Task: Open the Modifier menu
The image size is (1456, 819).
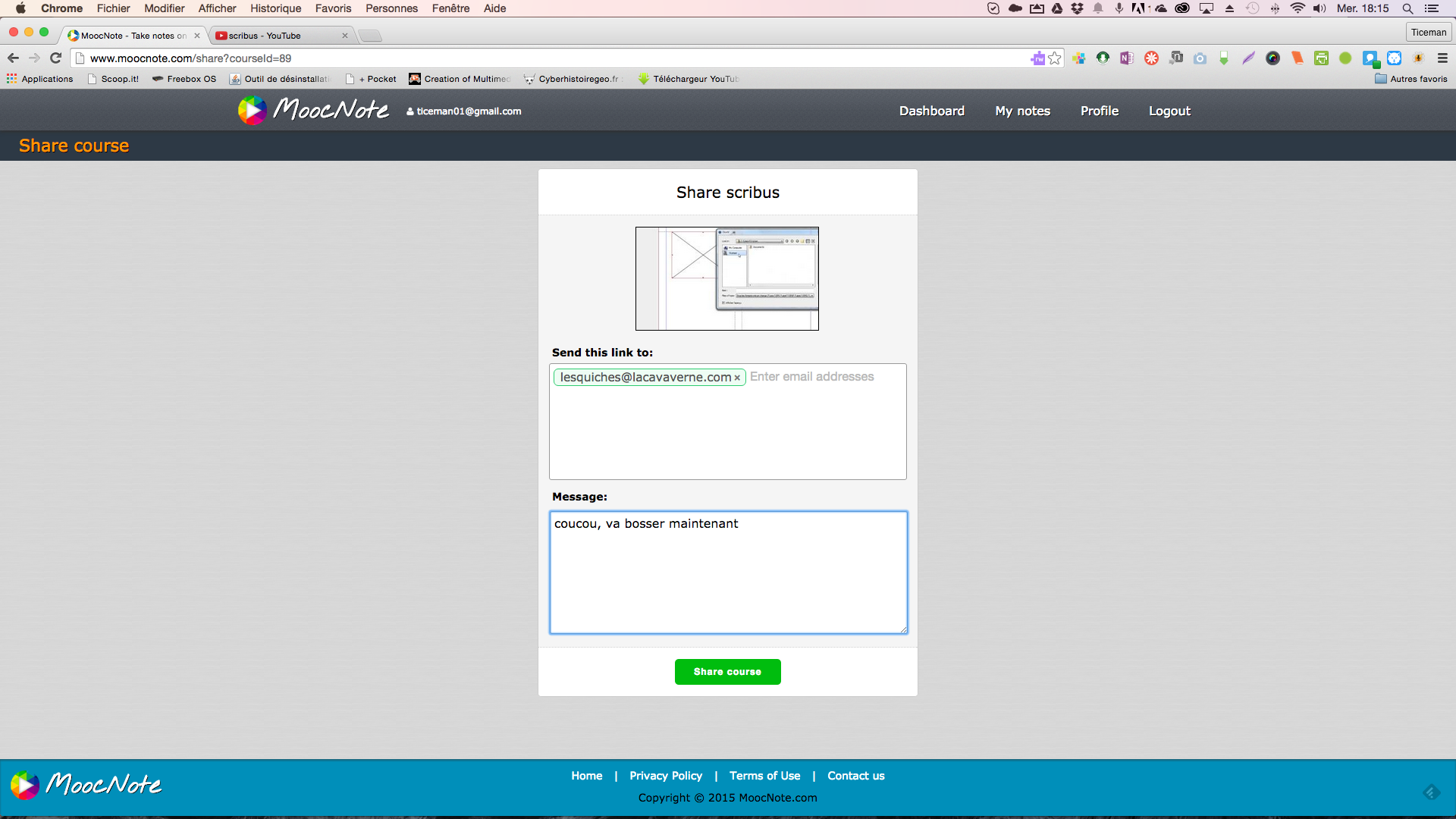Action: pos(165,8)
